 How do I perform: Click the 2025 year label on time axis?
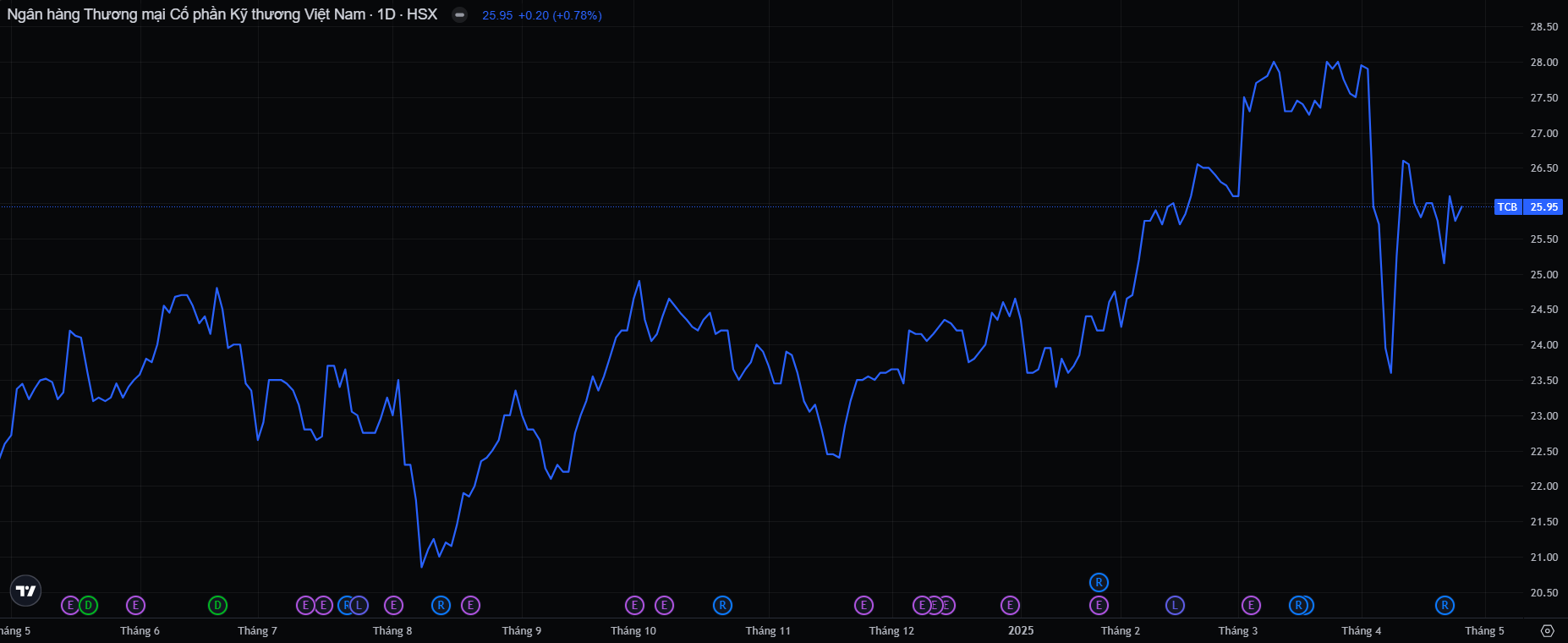1021,630
